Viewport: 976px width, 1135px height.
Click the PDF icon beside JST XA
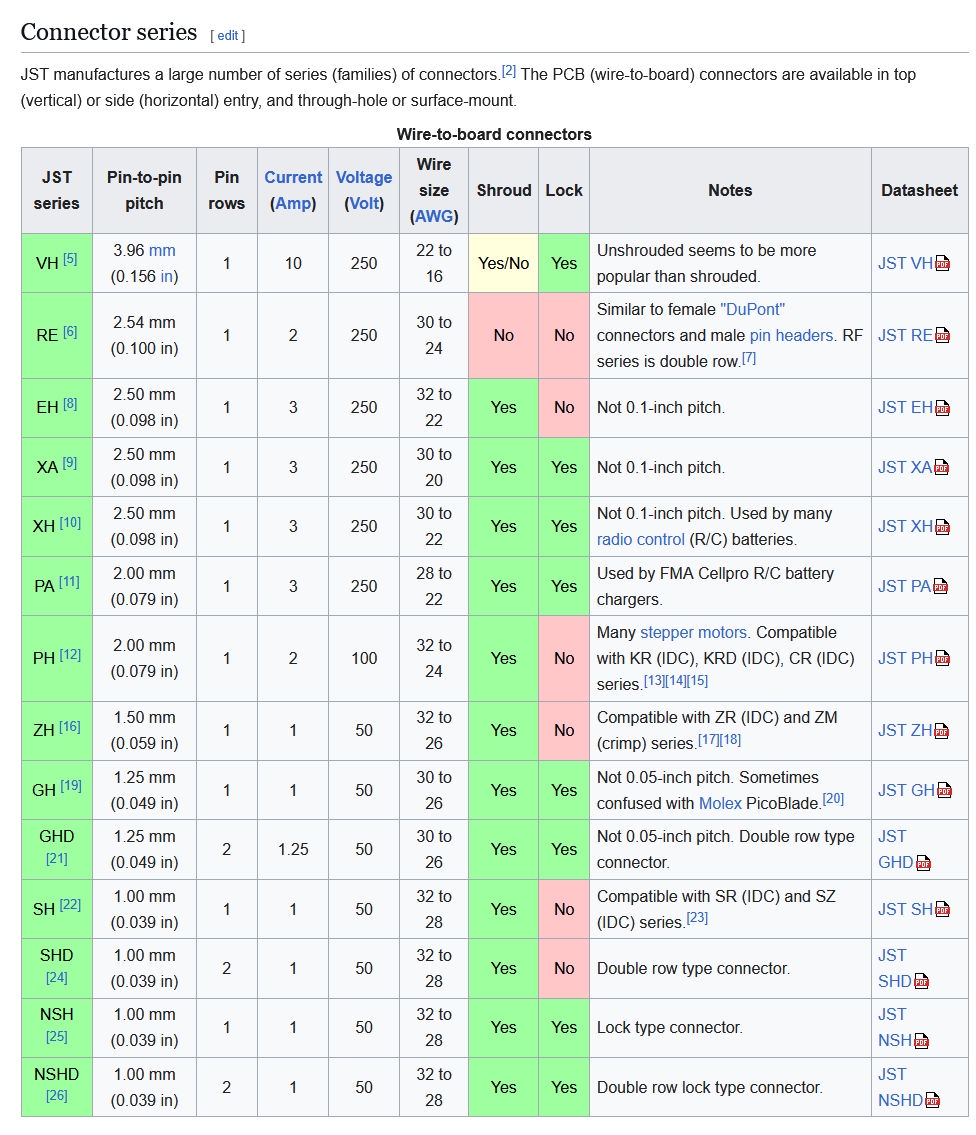point(941,468)
